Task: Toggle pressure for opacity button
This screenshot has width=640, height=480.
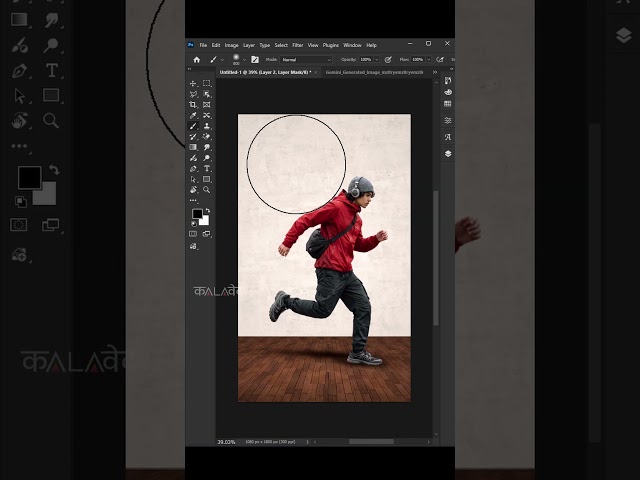Action: [x=388, y=60]
